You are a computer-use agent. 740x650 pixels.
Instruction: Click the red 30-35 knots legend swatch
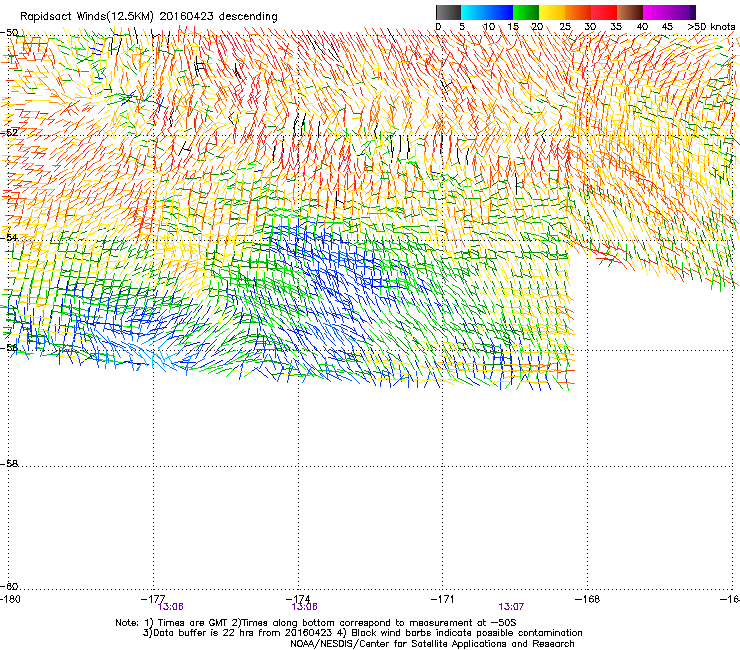point(604,12)
